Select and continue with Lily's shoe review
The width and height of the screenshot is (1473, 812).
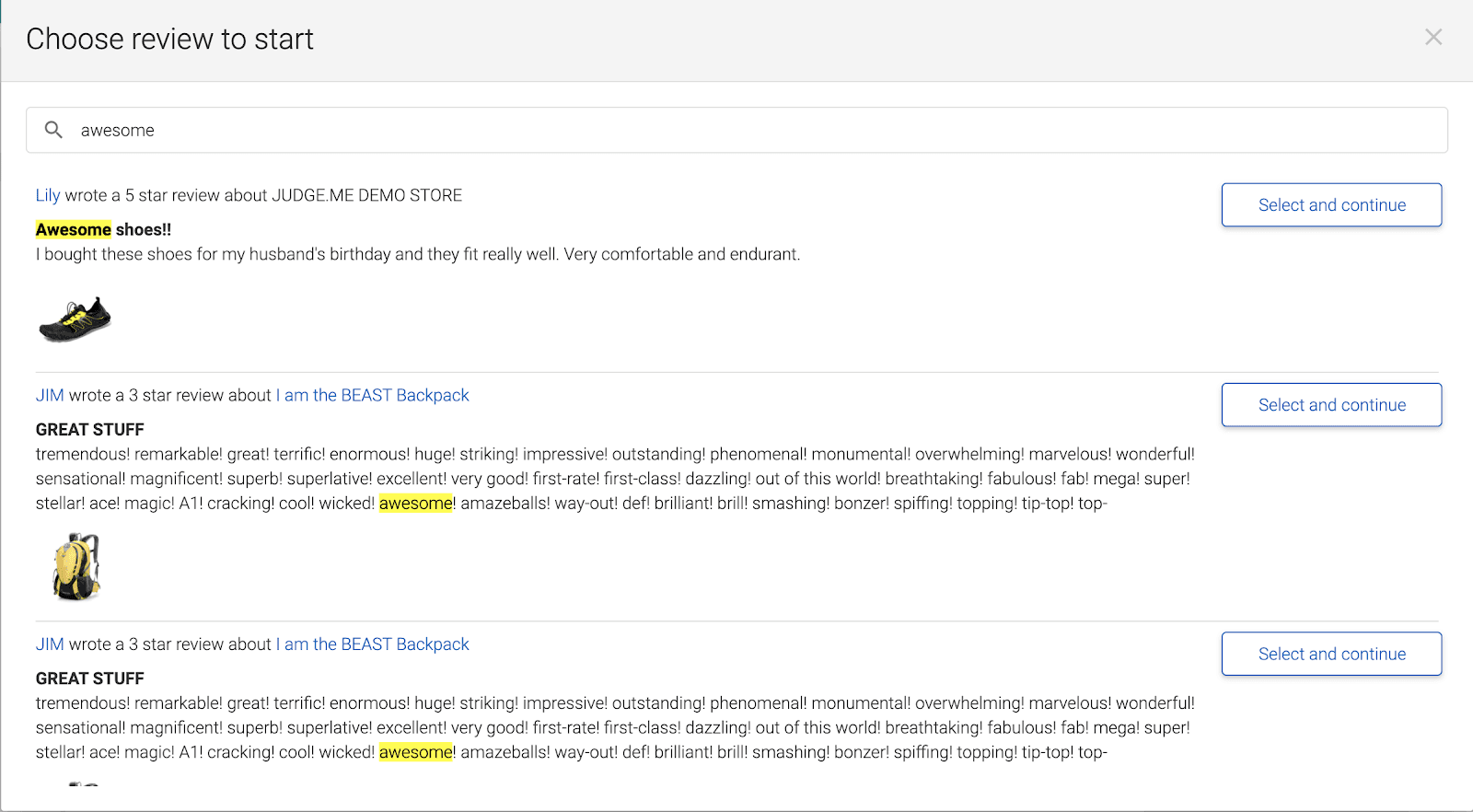(1331, 204)
